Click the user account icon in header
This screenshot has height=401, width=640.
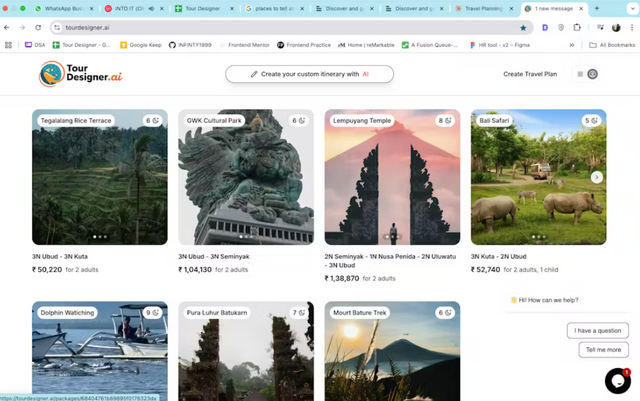[x=593, y=74]
